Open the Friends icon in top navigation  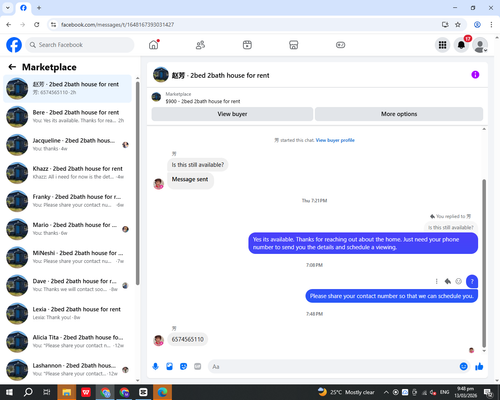[x=200, y=45]
